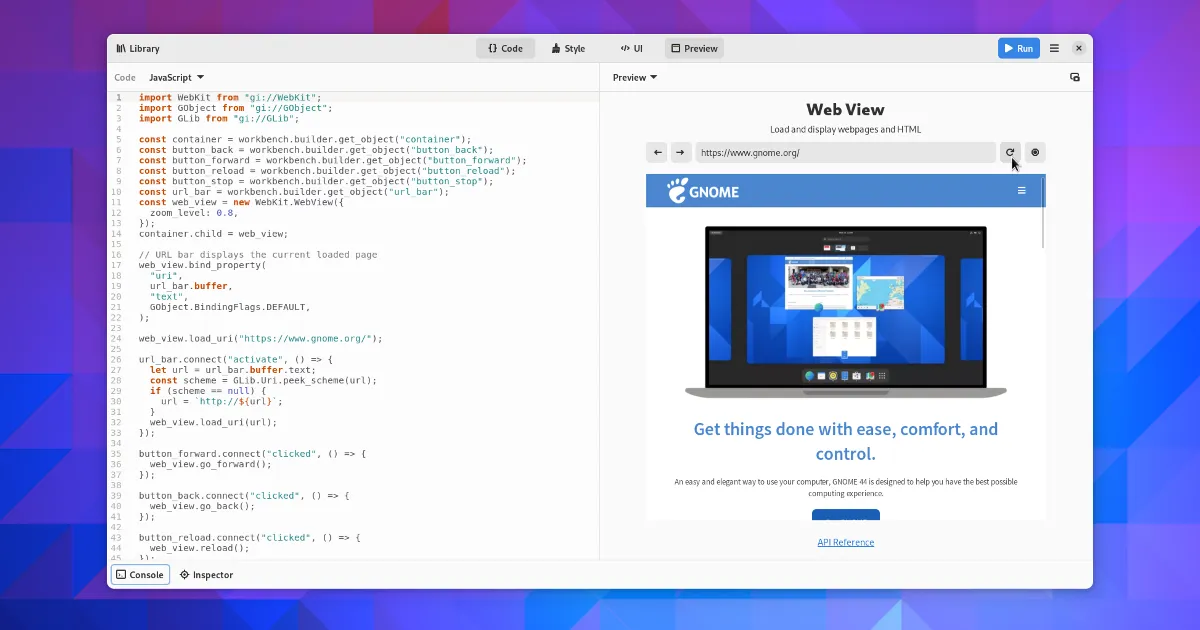Expand the Preview dropdown menu
The height and width of the screenshot is (630, 1200).
[635, 77]
